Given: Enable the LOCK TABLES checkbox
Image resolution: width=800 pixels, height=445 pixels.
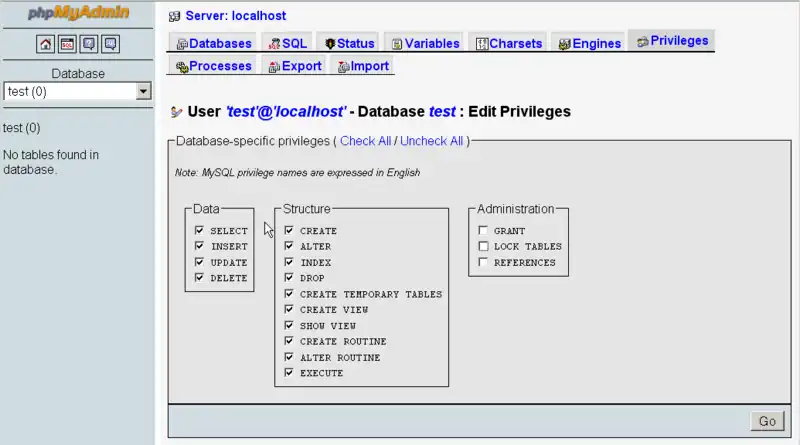Looking at the screenshot, I should point(483,246).
